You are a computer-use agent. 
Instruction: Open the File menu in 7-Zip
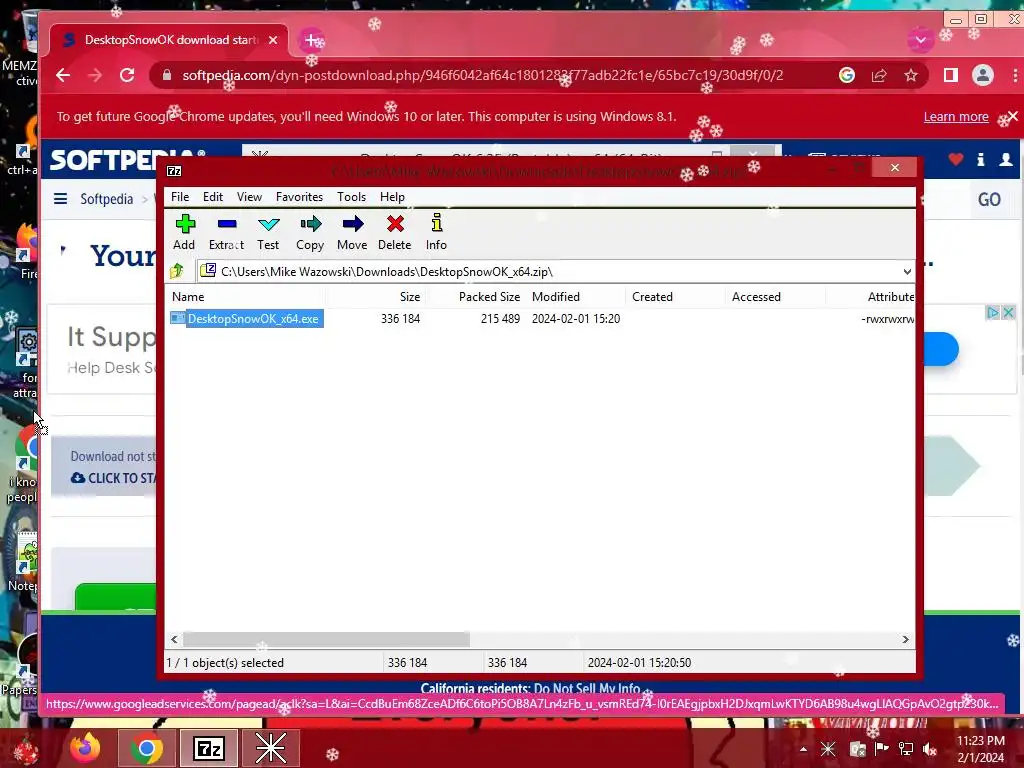180,197
